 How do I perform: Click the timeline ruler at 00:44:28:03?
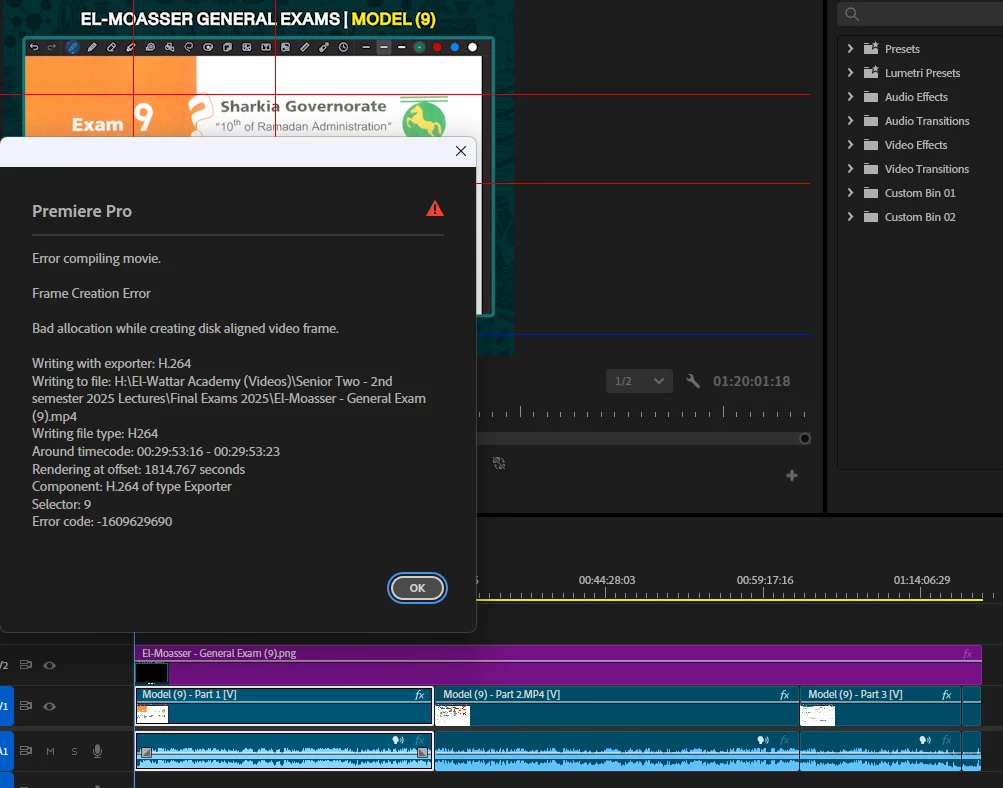click(x=606, y=580)
